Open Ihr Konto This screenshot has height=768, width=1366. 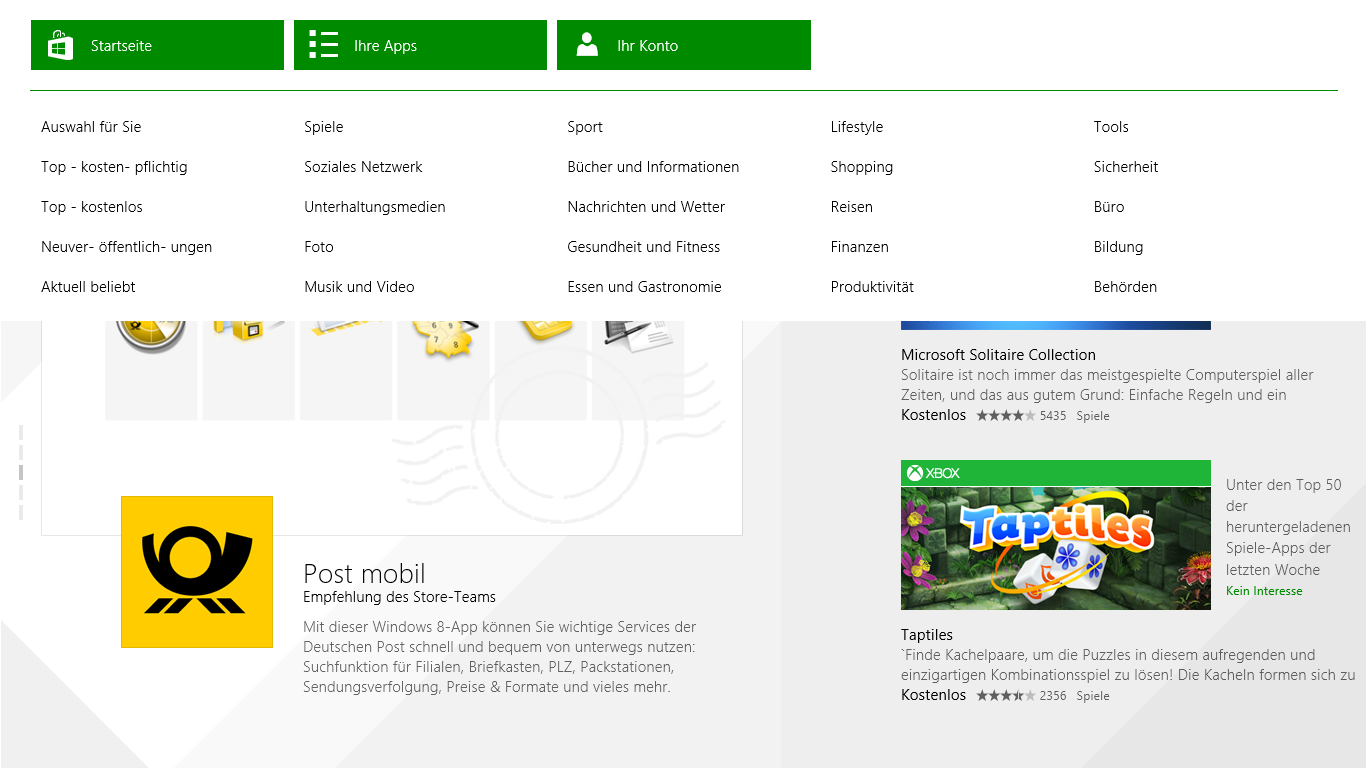tap(684, 45)
